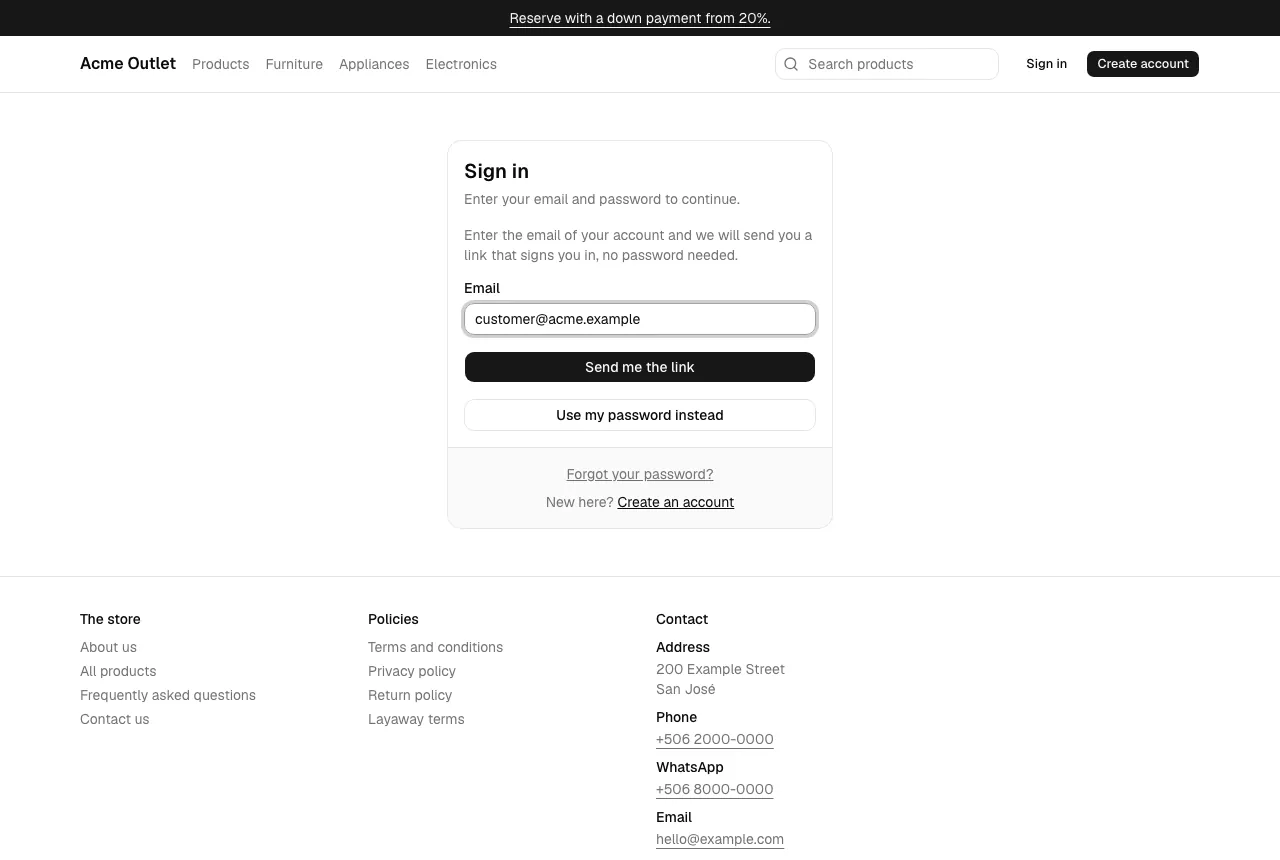The width and height of the screenshot is (1280, 860).
Task: Open Layaway terms footer link
Action: pos(416,719)
